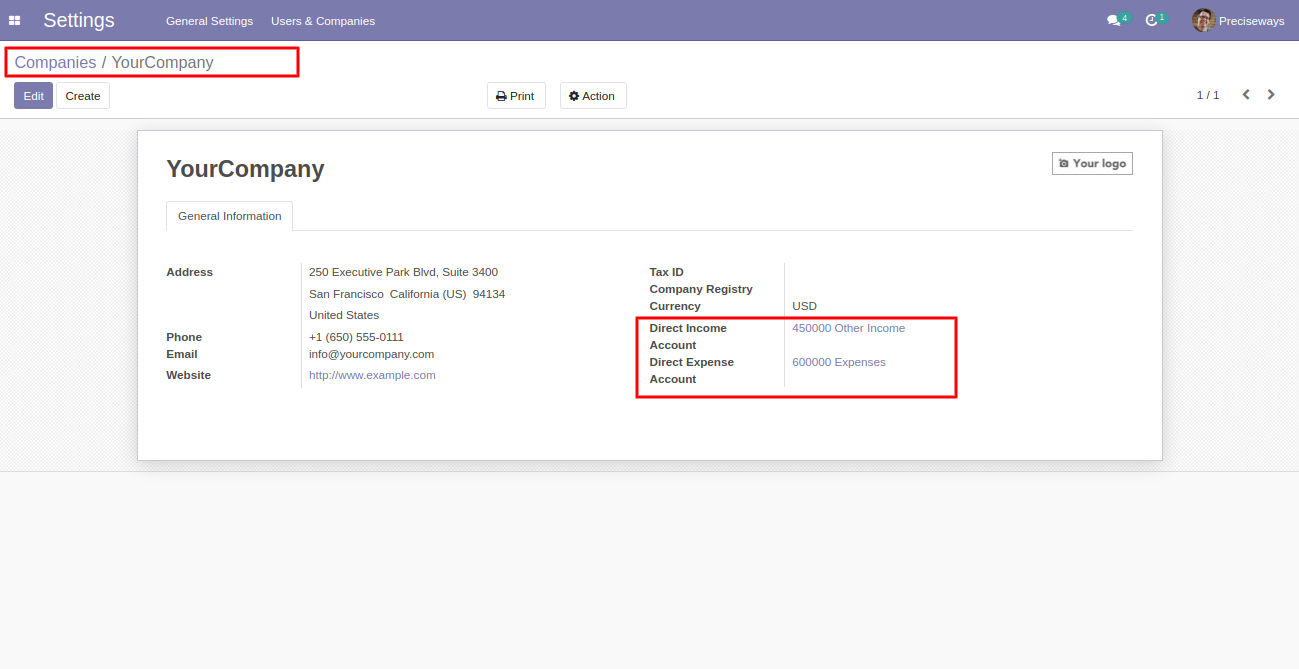Click the Create button
This screenshot has width=1299, height=669.
coord(83,96)
